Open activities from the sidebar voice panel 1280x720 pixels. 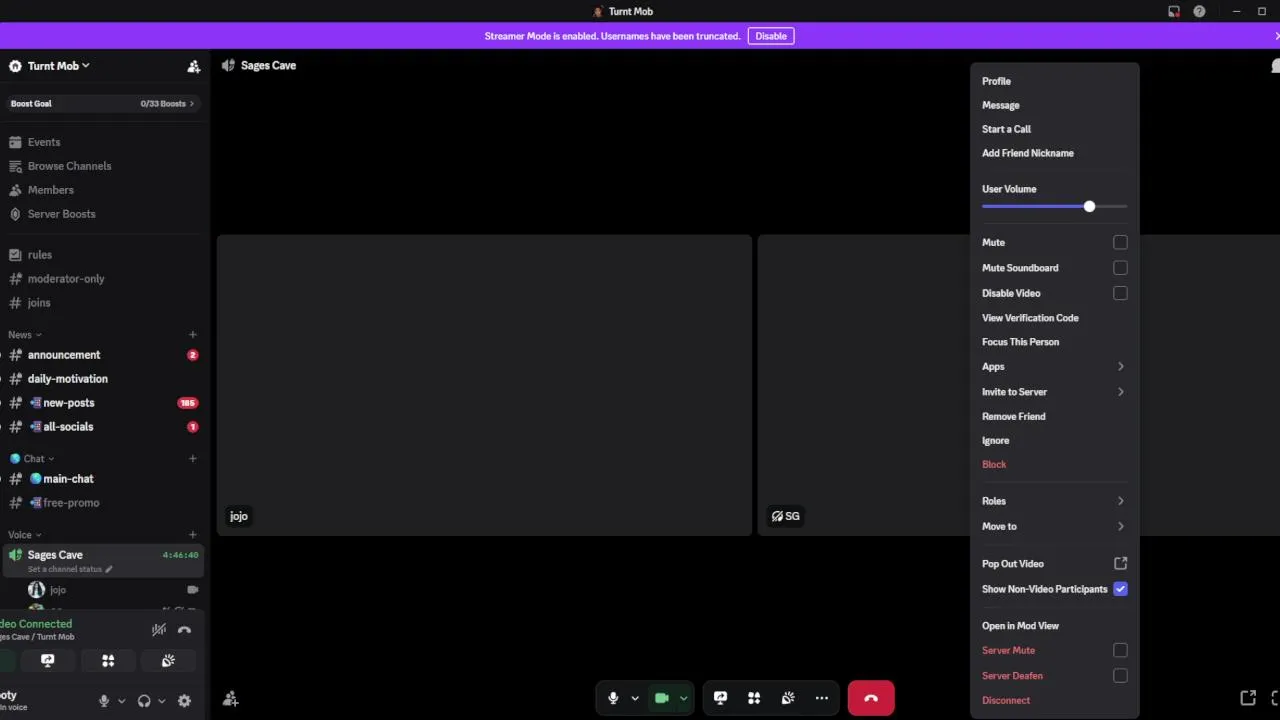(108, 660)
